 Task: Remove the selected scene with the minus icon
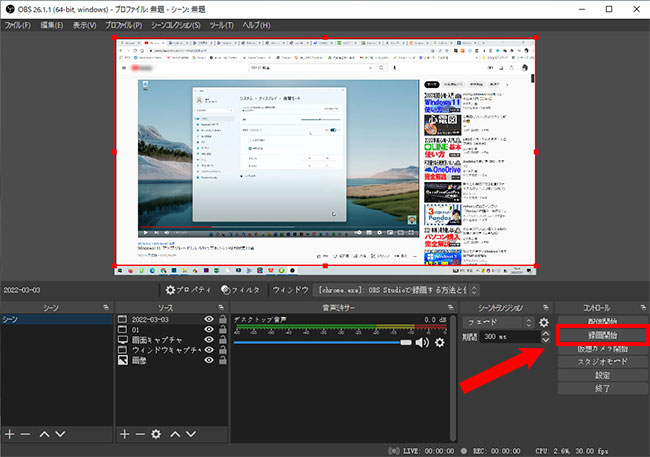27,434
